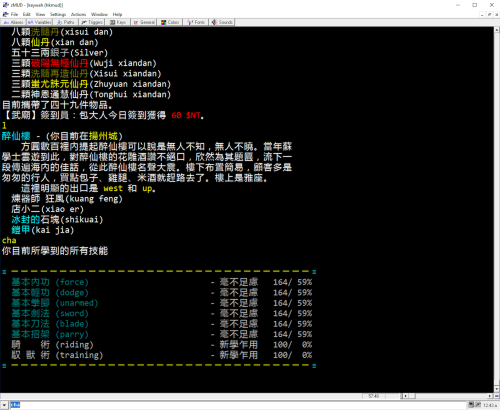
Task: Click the clock in the command bar
Action: pos(490,405)
